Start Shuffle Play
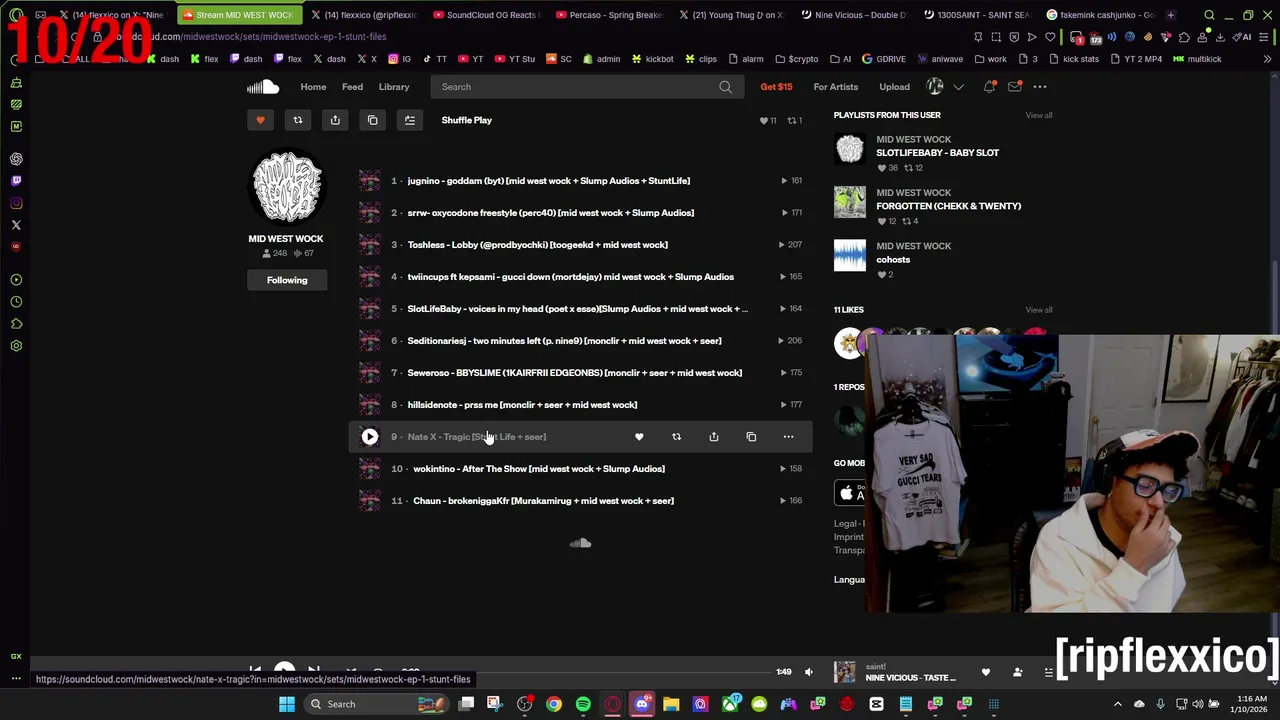Viewport: 1280px width, 720px height. tap(467, 120)
